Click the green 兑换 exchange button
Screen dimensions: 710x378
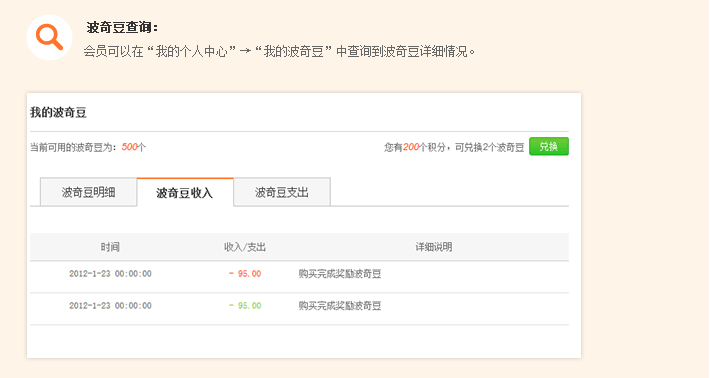pos(549,146)
